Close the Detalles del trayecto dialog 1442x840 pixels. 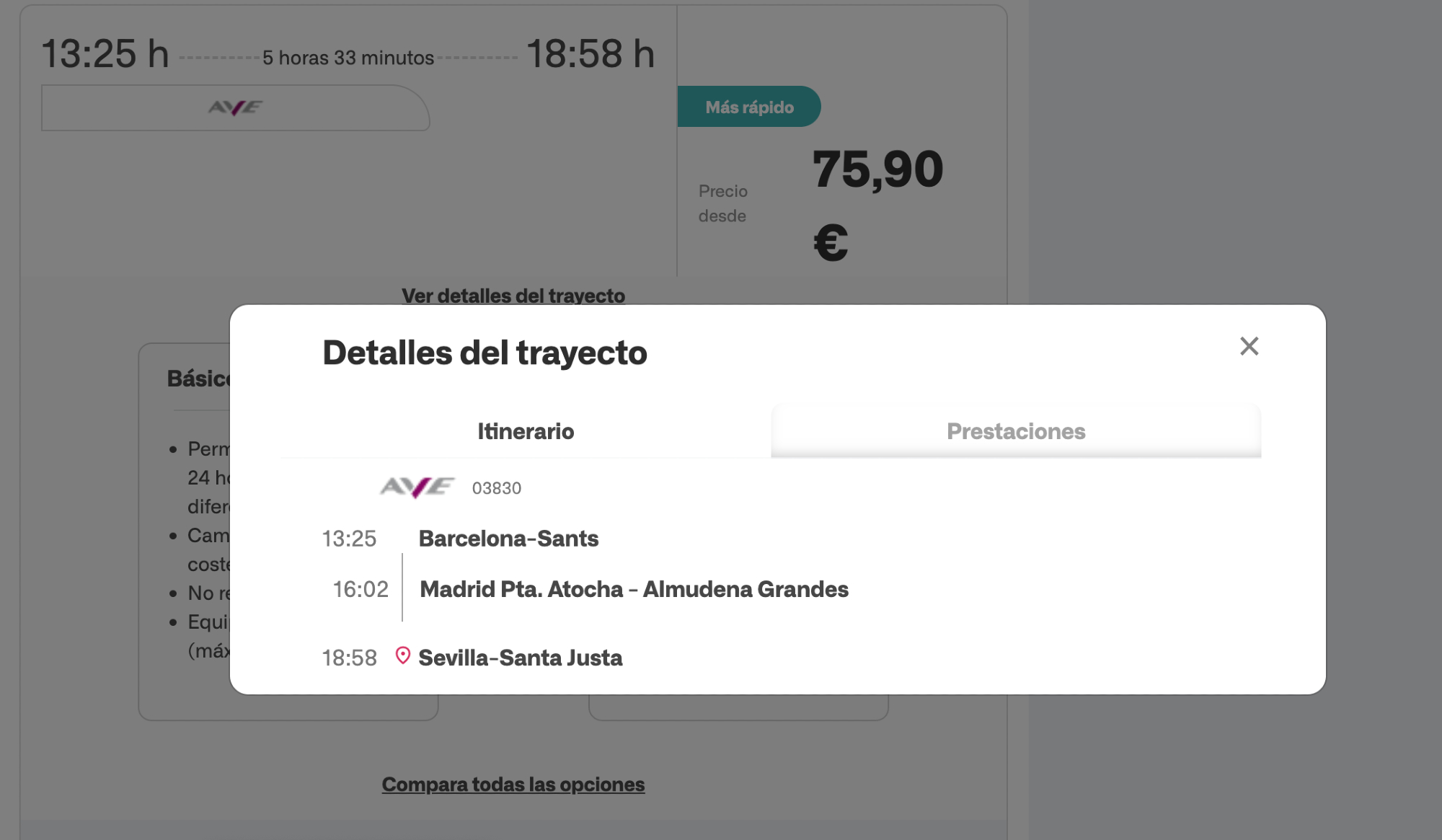pyautogui.click(x=1249, y=346)
